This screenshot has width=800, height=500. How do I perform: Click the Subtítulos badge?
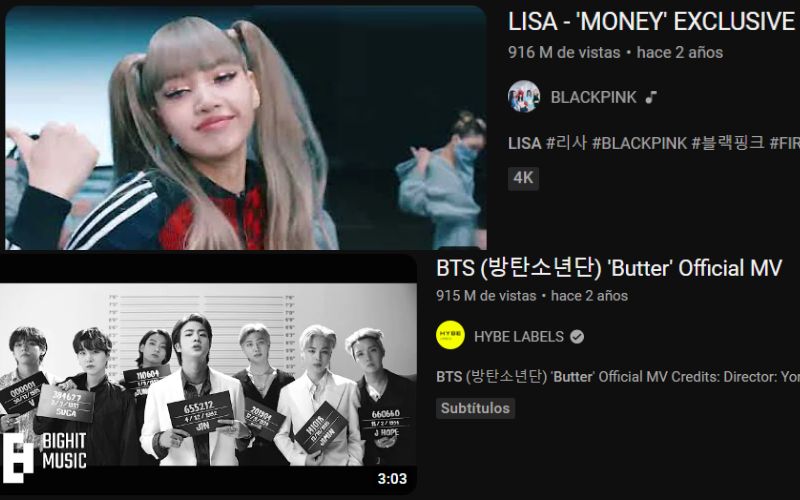click(475, 408)
